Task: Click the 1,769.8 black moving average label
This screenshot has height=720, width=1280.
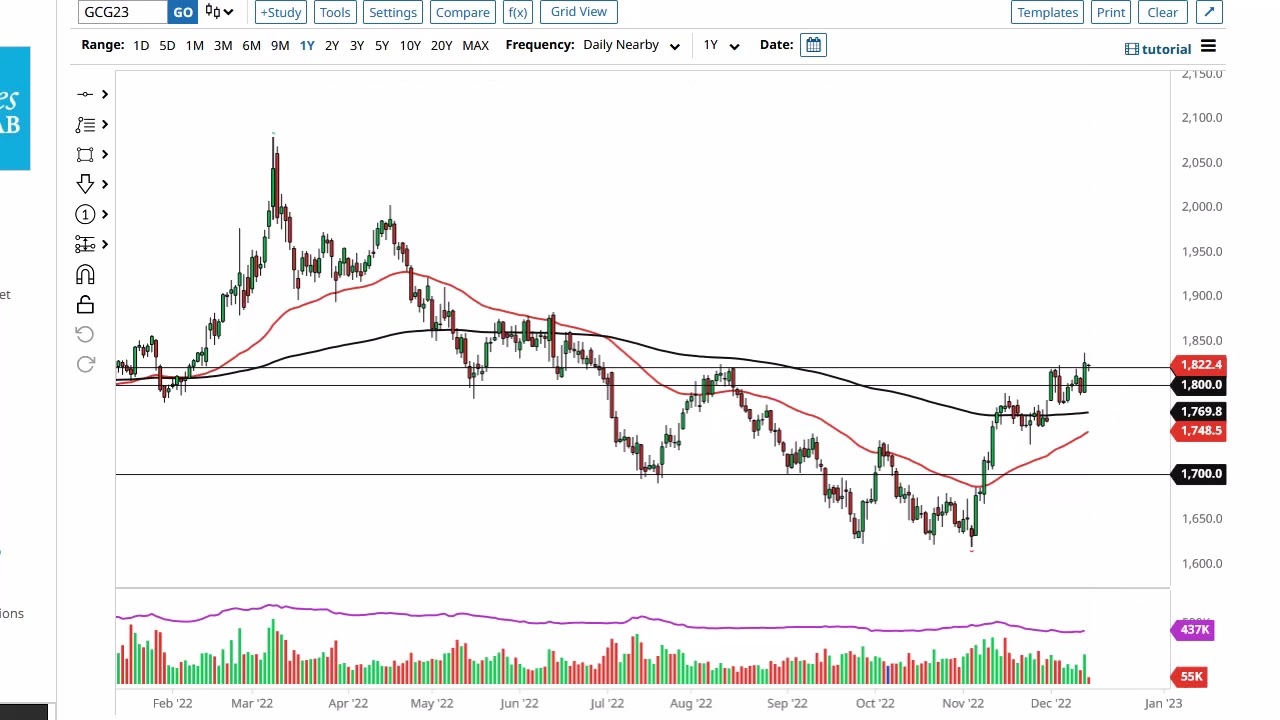Action: point(1198,412)
